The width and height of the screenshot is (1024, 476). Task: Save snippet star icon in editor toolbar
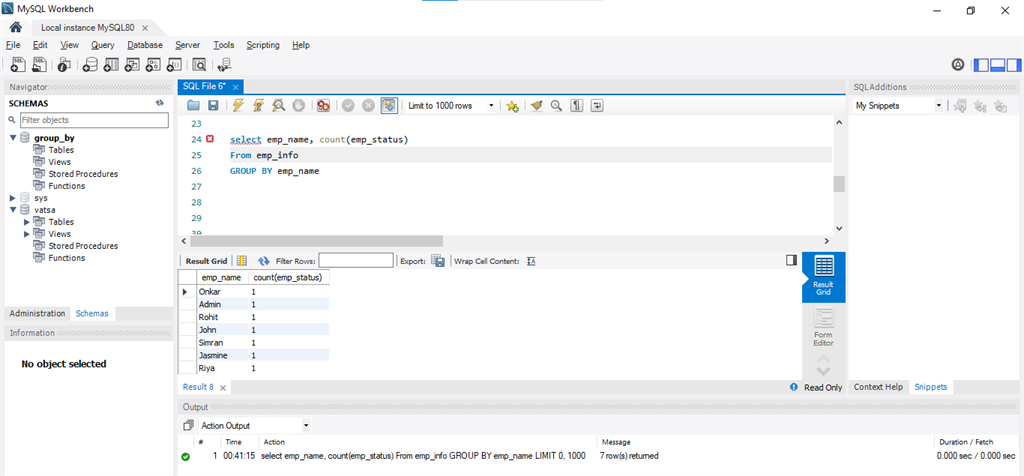(513, 106)
